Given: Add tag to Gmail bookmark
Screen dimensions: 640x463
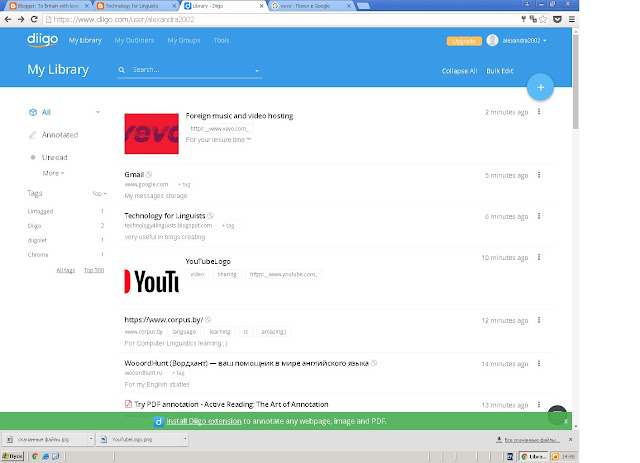Looking at the screenshot, I should tap(184, 185).
